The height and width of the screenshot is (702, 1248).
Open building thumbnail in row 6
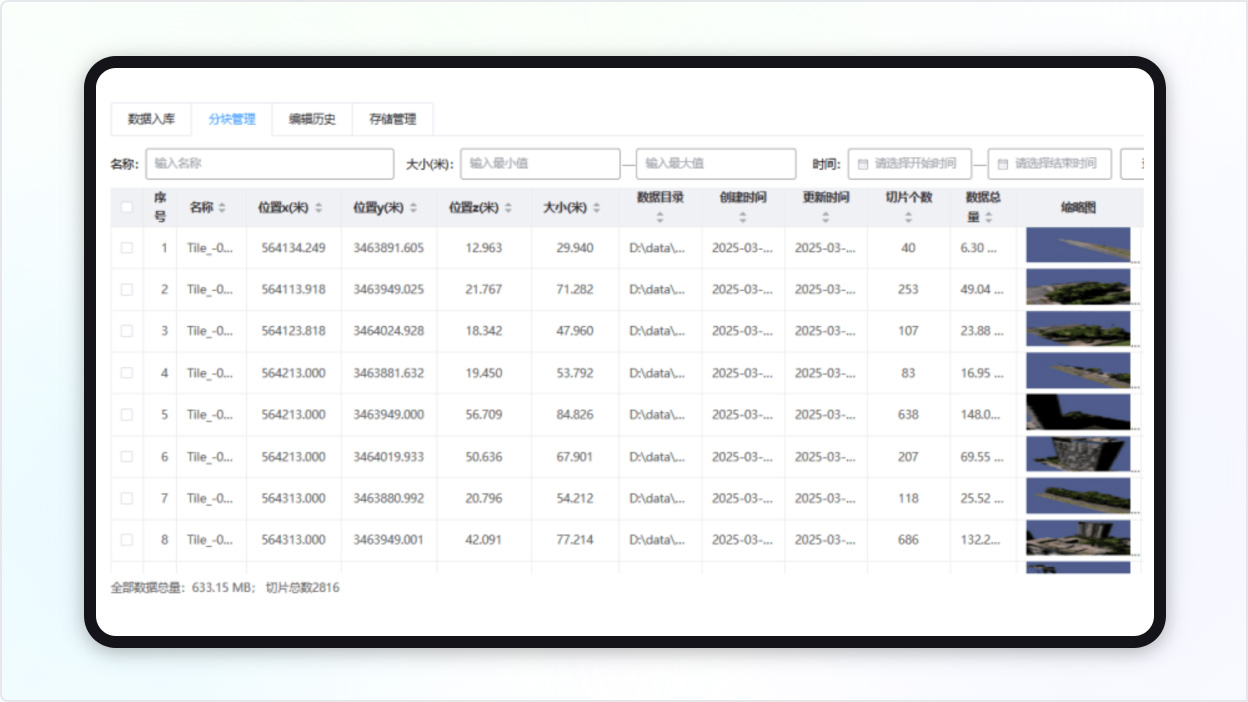coord(1078,454)
